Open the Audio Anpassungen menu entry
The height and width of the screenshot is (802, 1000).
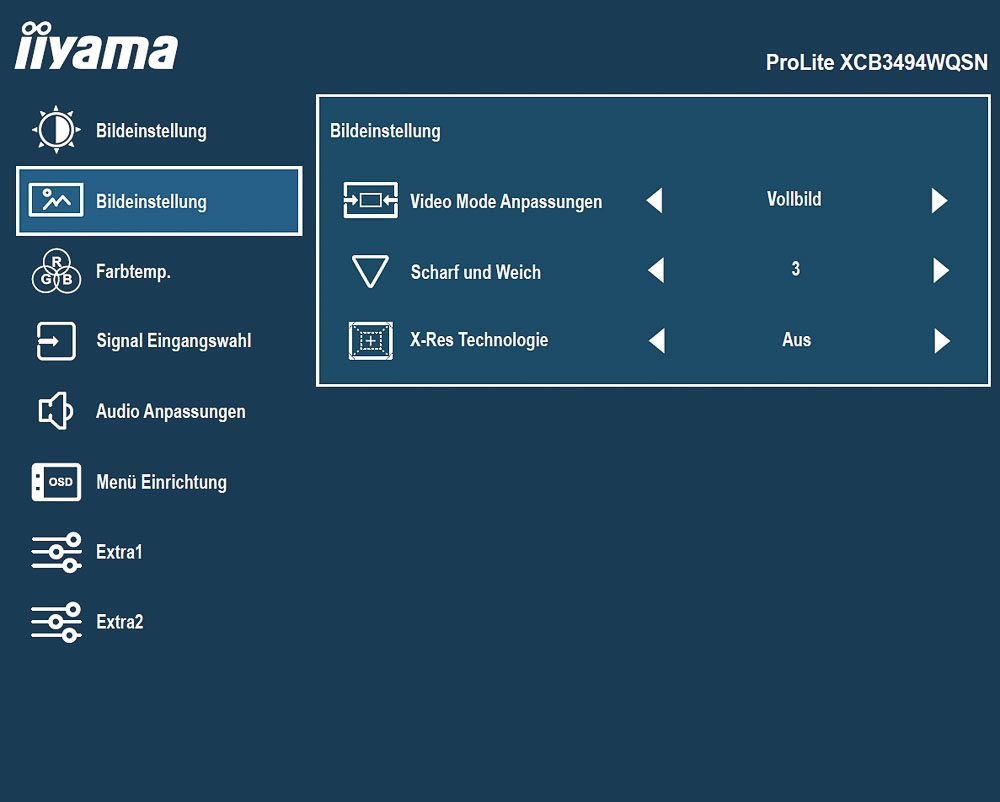[x=170, y=412]
